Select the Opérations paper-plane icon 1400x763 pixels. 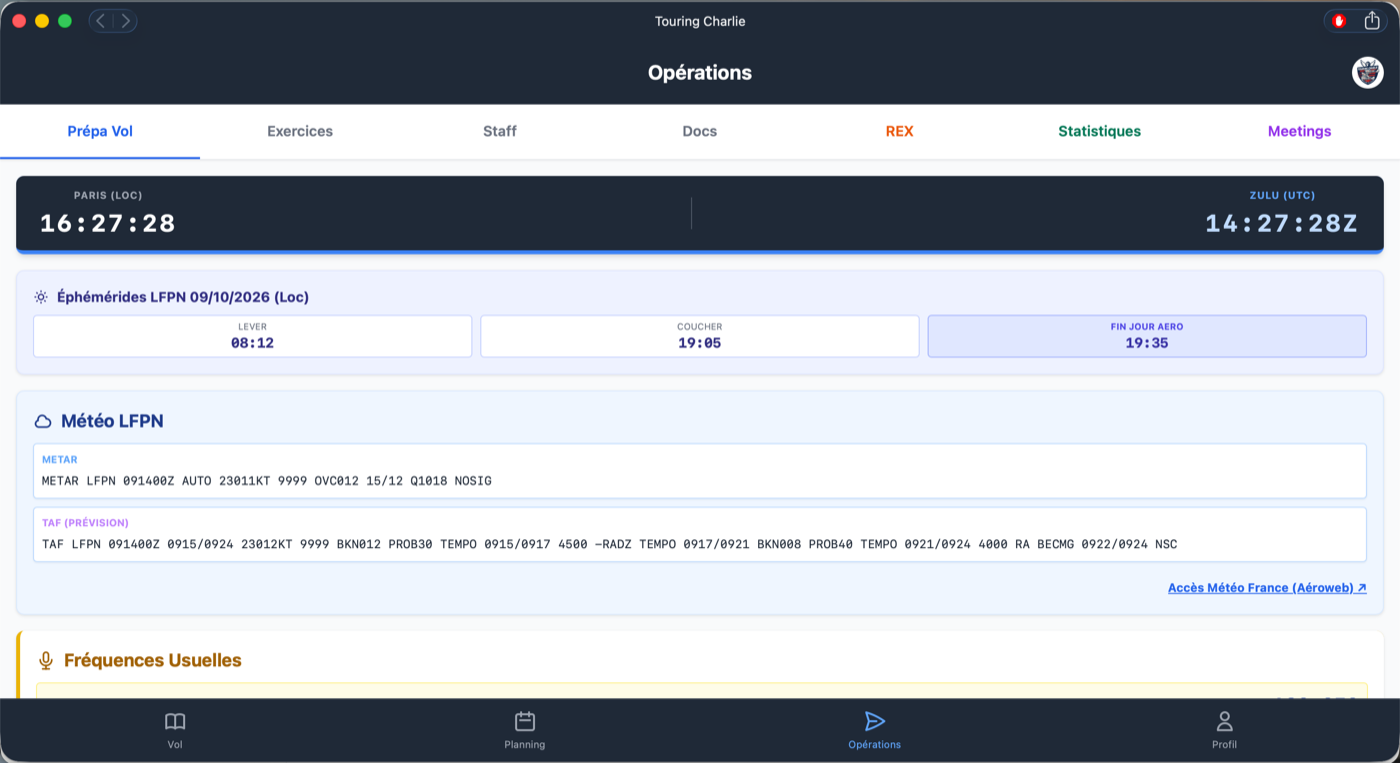point(875,722)
